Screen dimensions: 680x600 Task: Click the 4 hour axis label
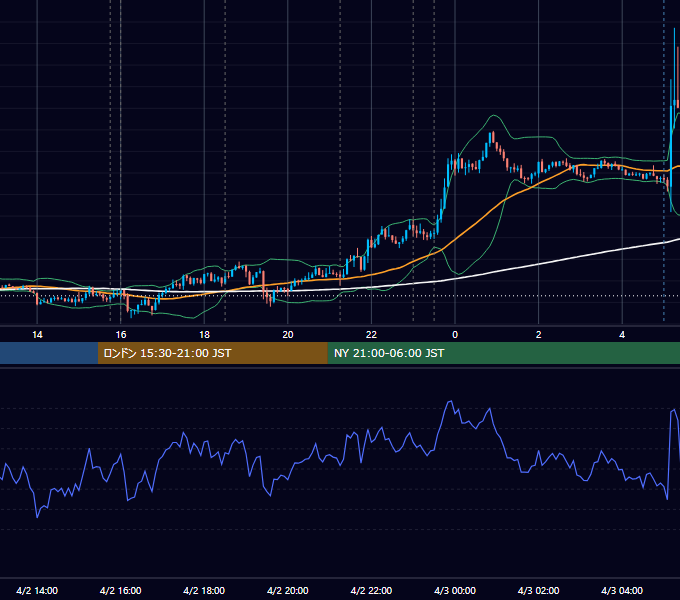click(622, 335)
